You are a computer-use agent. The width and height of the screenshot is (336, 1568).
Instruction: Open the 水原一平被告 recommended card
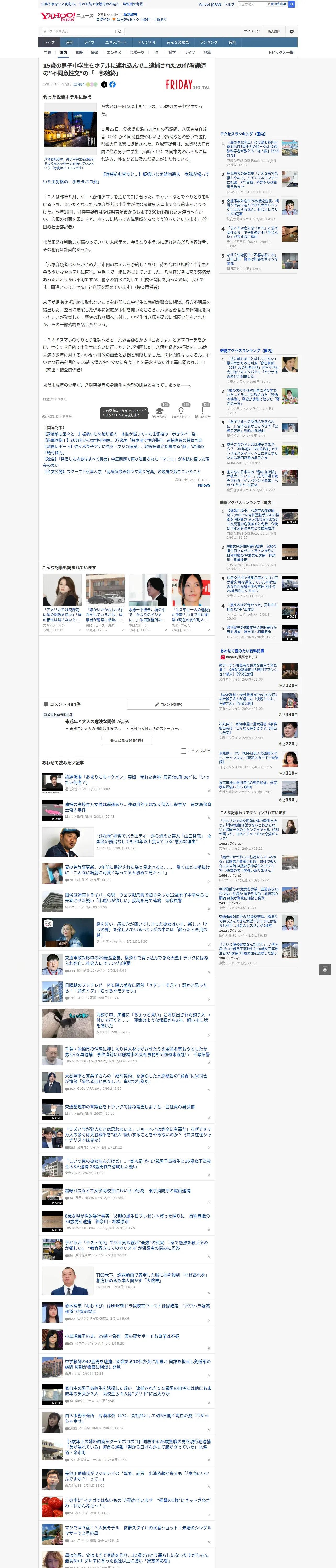148,603
